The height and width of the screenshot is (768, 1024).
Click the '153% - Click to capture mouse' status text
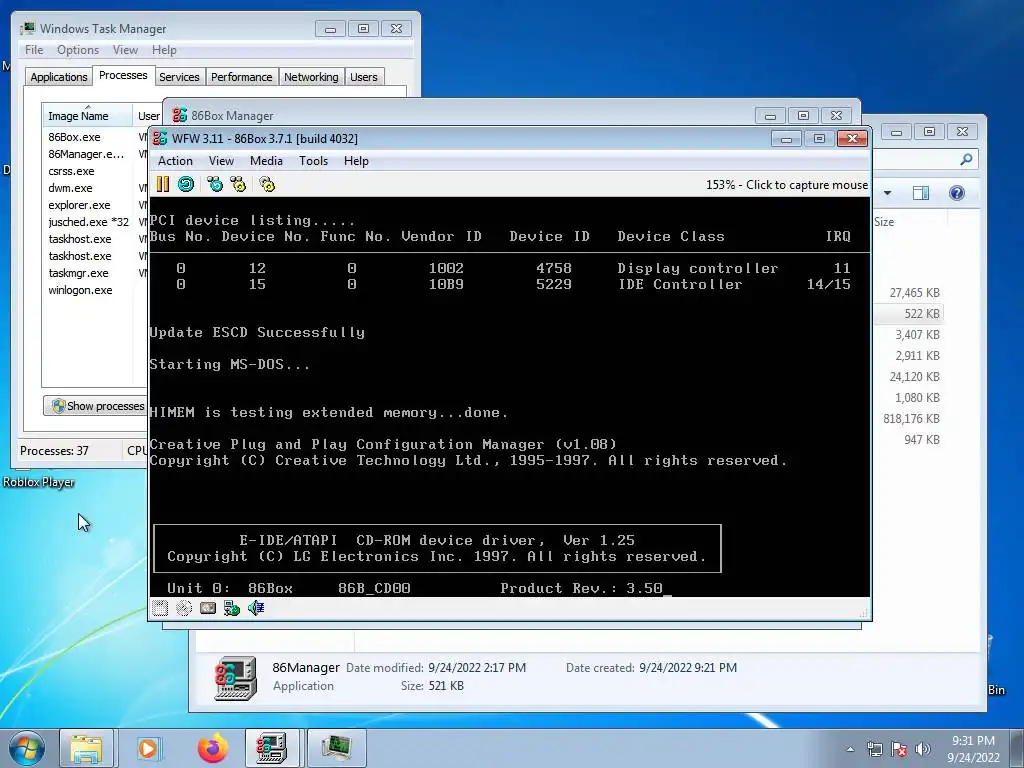787,185
